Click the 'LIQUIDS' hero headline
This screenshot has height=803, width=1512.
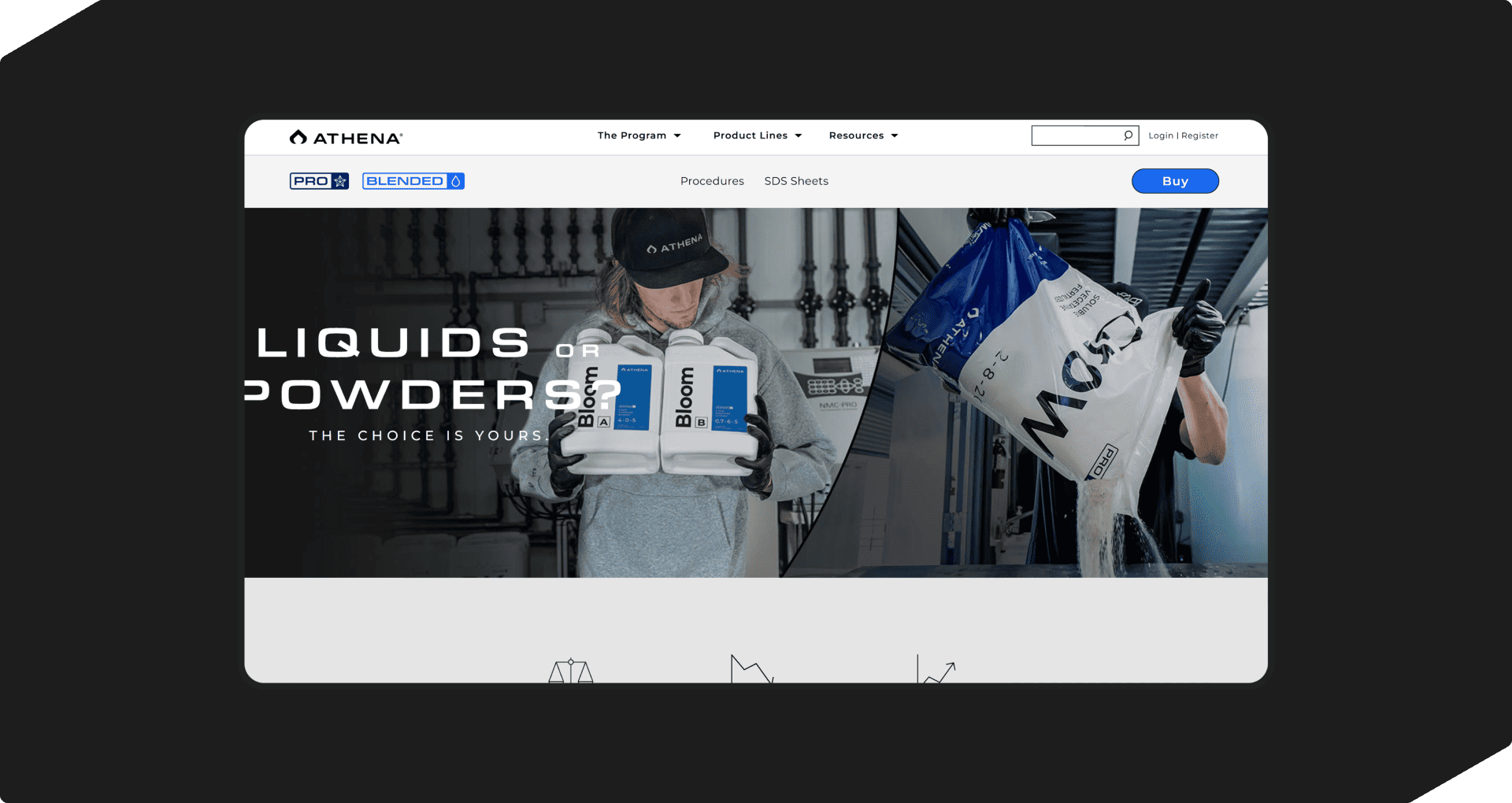393,343
